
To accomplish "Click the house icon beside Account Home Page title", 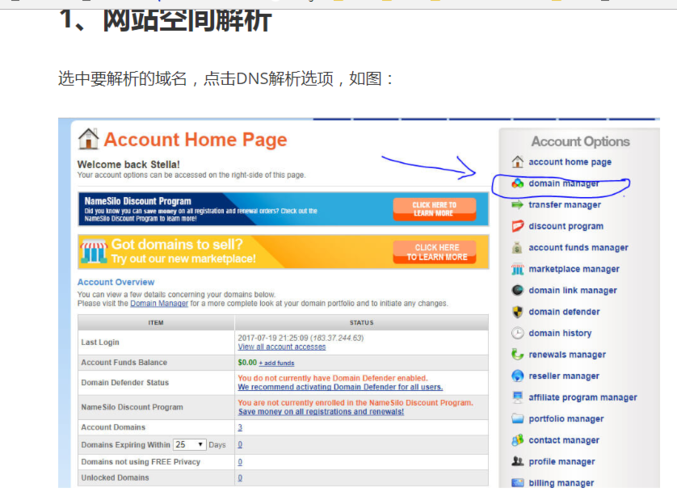I will pos(89,139).
